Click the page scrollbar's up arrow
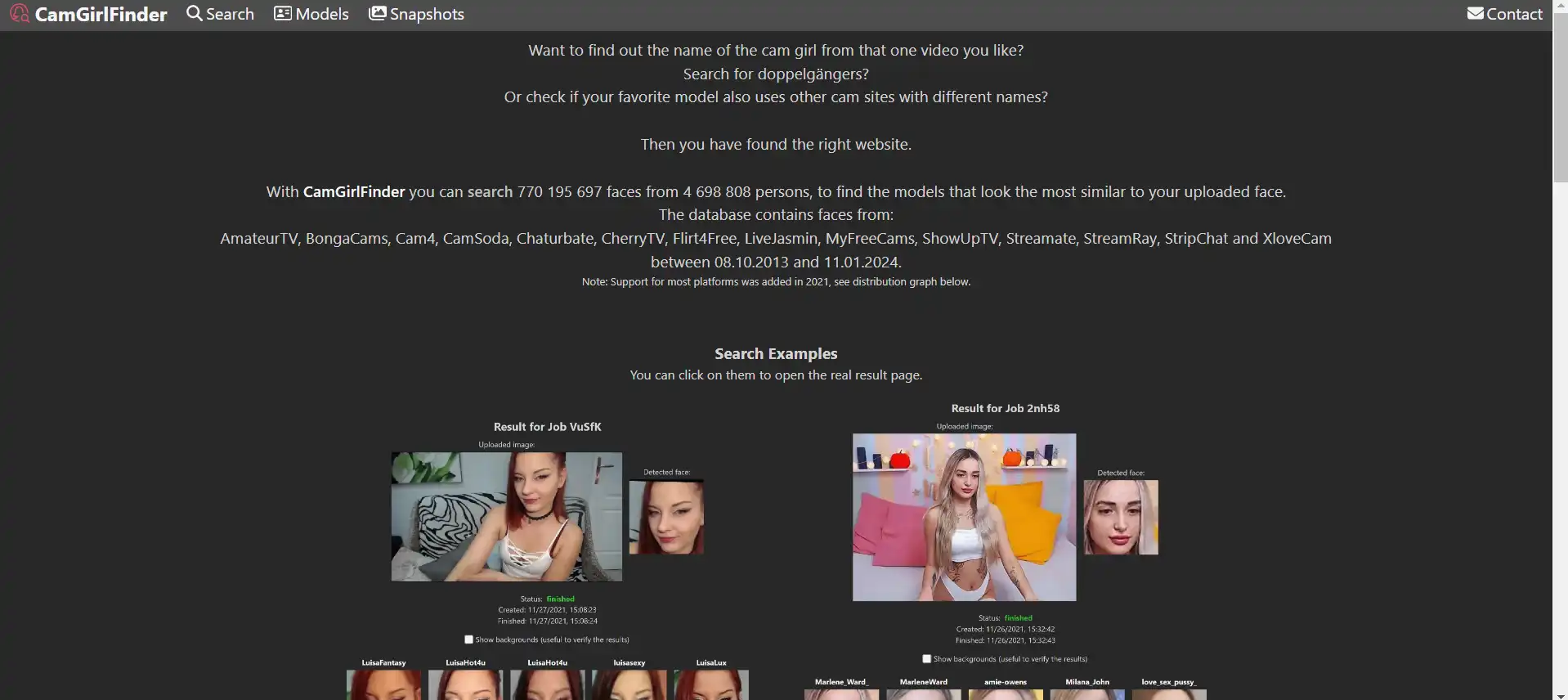Image resolution: width=1568 pixels, height=700 pixels. pyautogui.click(x=1560, y=6)
